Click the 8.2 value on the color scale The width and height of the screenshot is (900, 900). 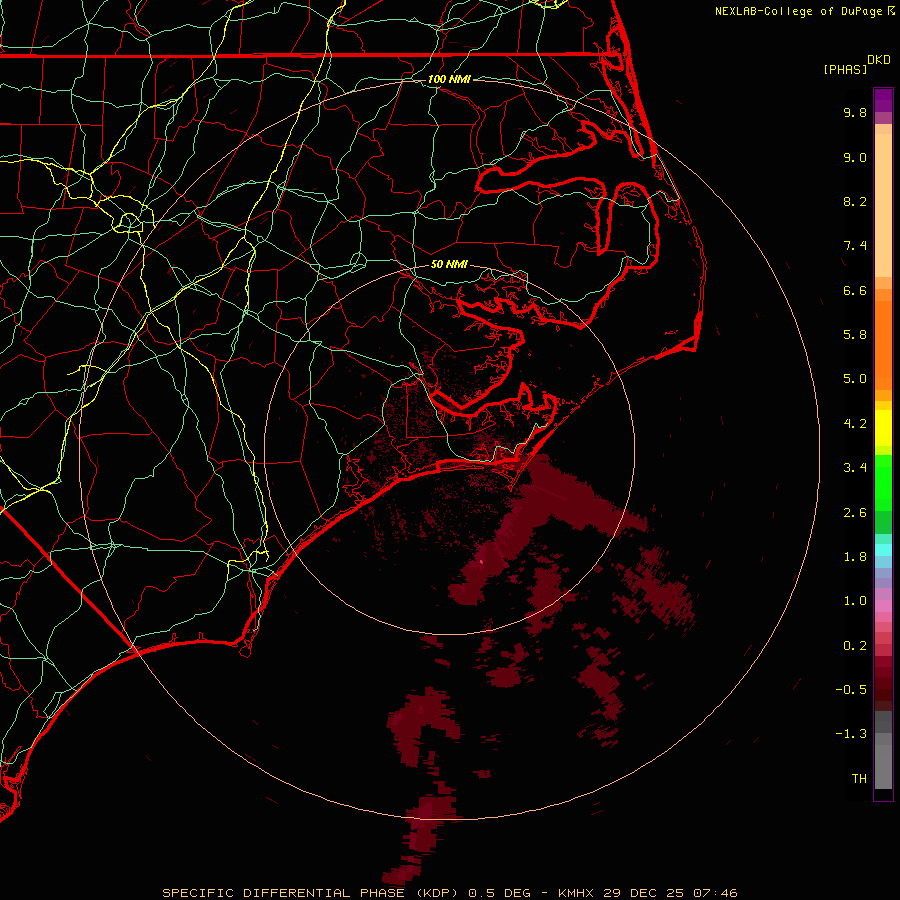pos(855,201)
